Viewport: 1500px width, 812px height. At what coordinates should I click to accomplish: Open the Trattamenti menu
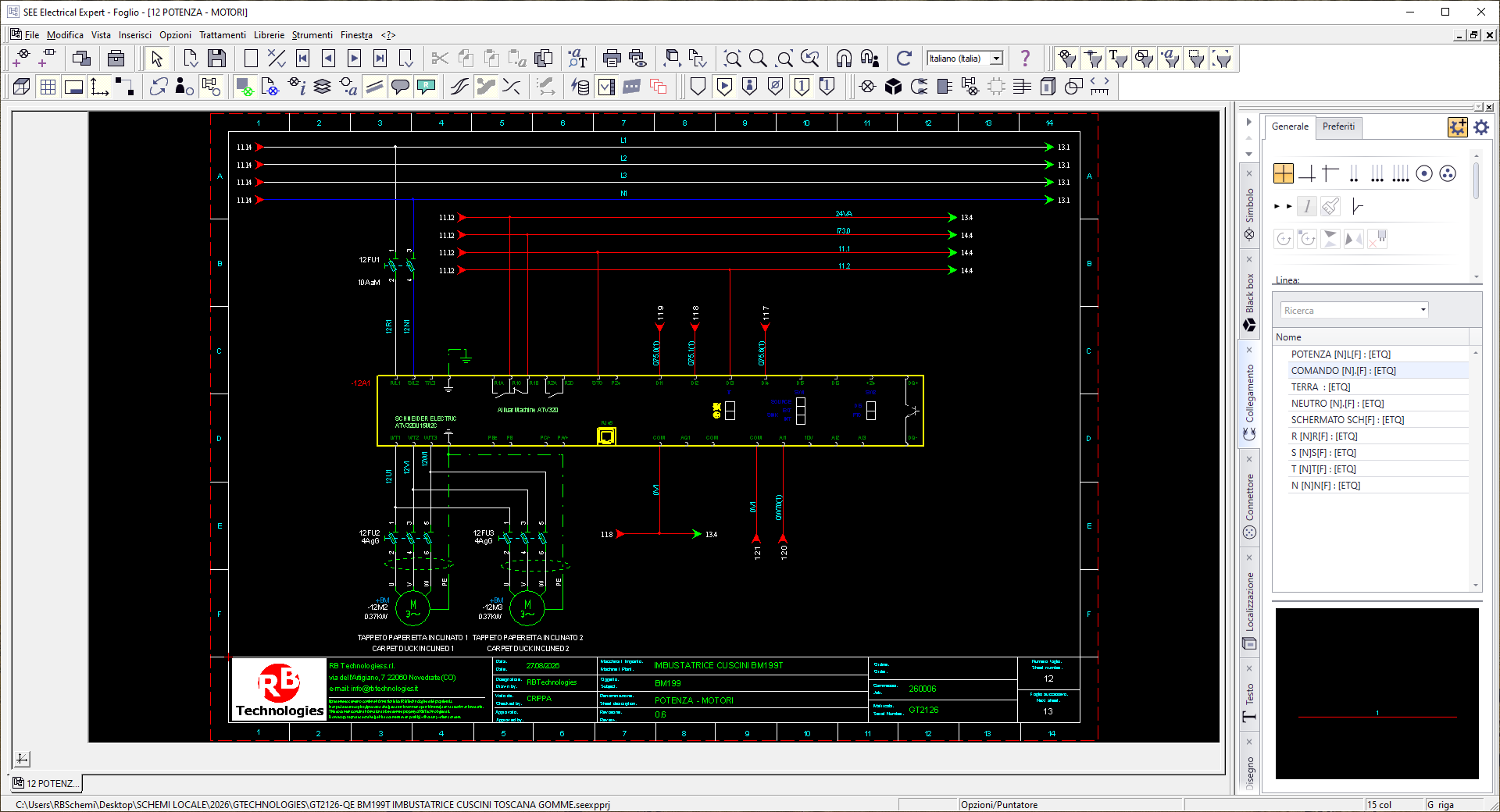[x=223, y=35]
